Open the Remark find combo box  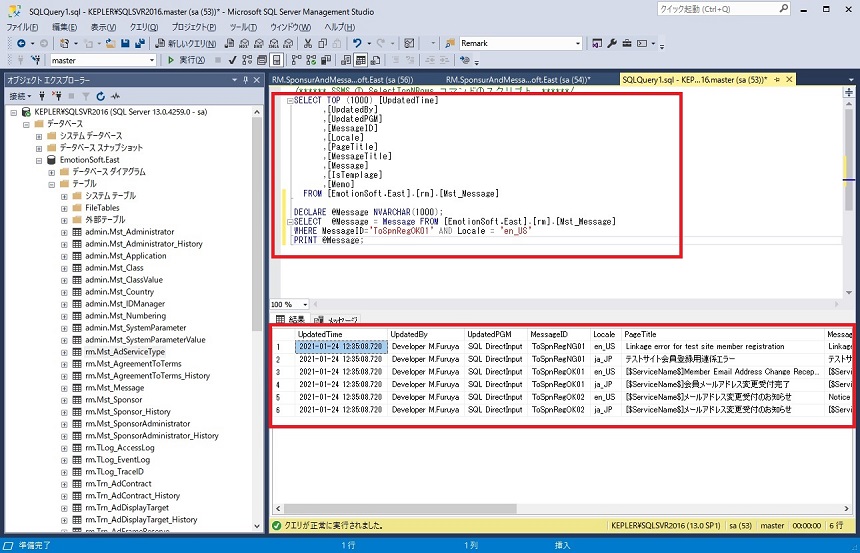578,43
